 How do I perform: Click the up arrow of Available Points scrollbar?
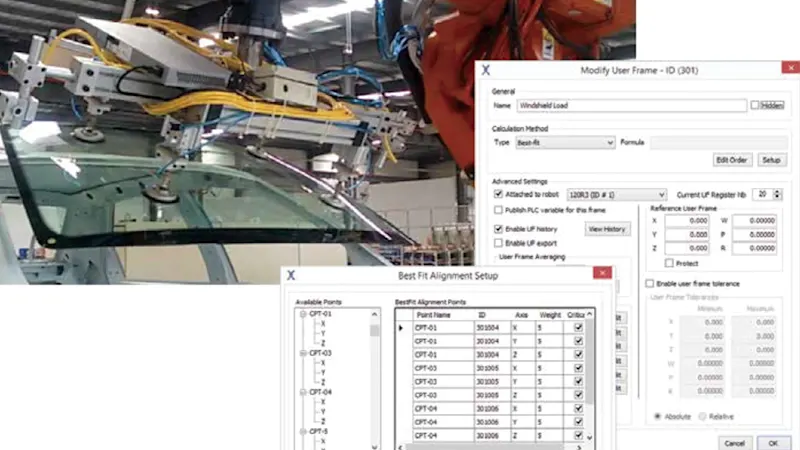[374, 314]
